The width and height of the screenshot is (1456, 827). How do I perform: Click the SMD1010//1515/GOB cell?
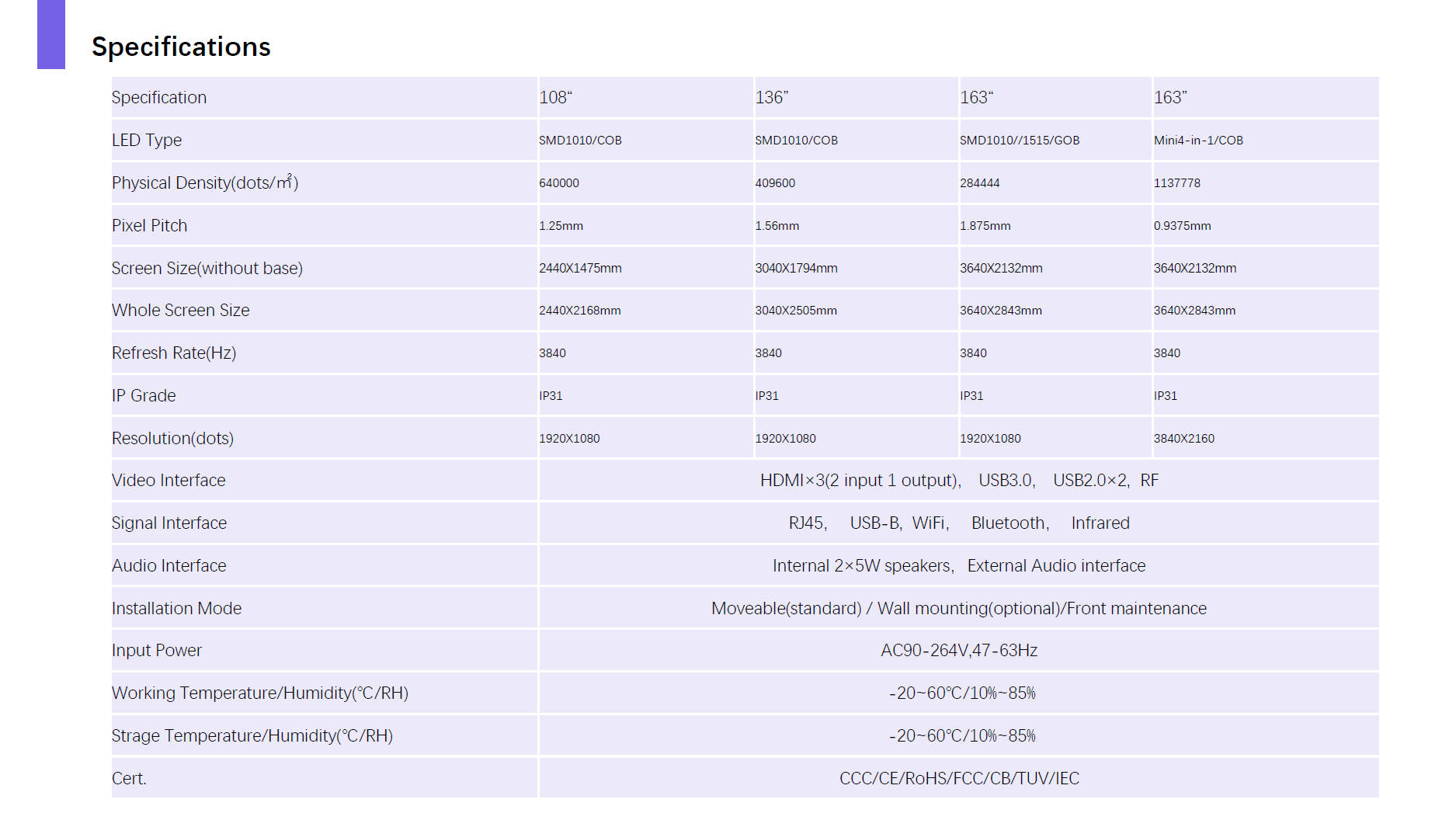[x=1020, y=141]
